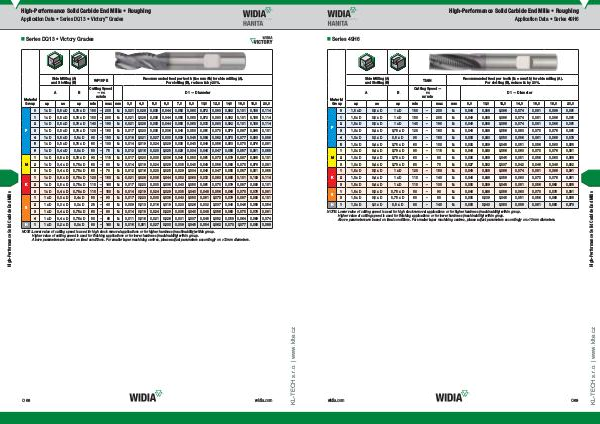Select 'Material Group' header in DQ13 table
Image resolution: width=600 pixels, height=424 pixels.
click(x=30, y=101)
